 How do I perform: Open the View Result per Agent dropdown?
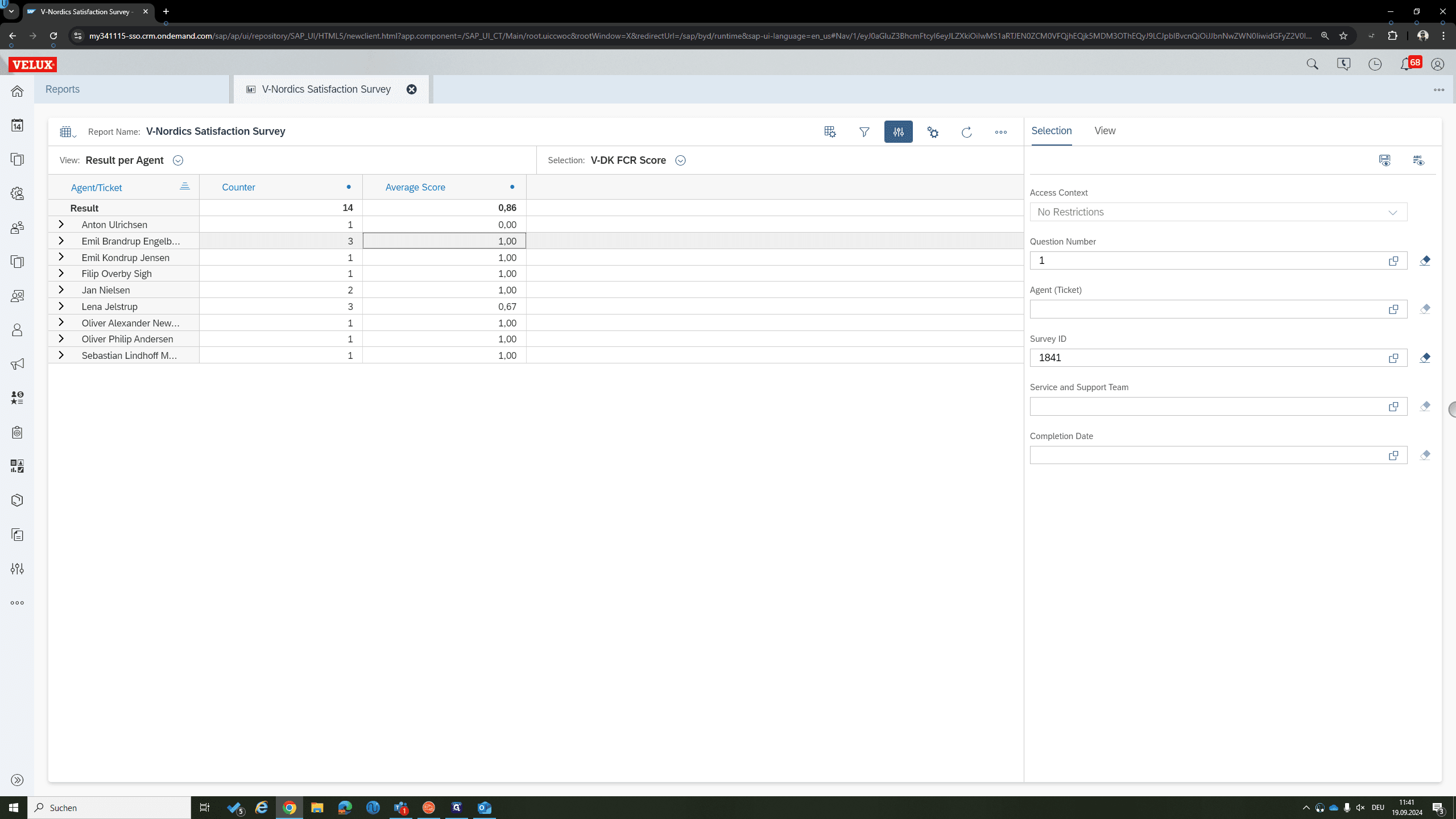tap(178, 160)
